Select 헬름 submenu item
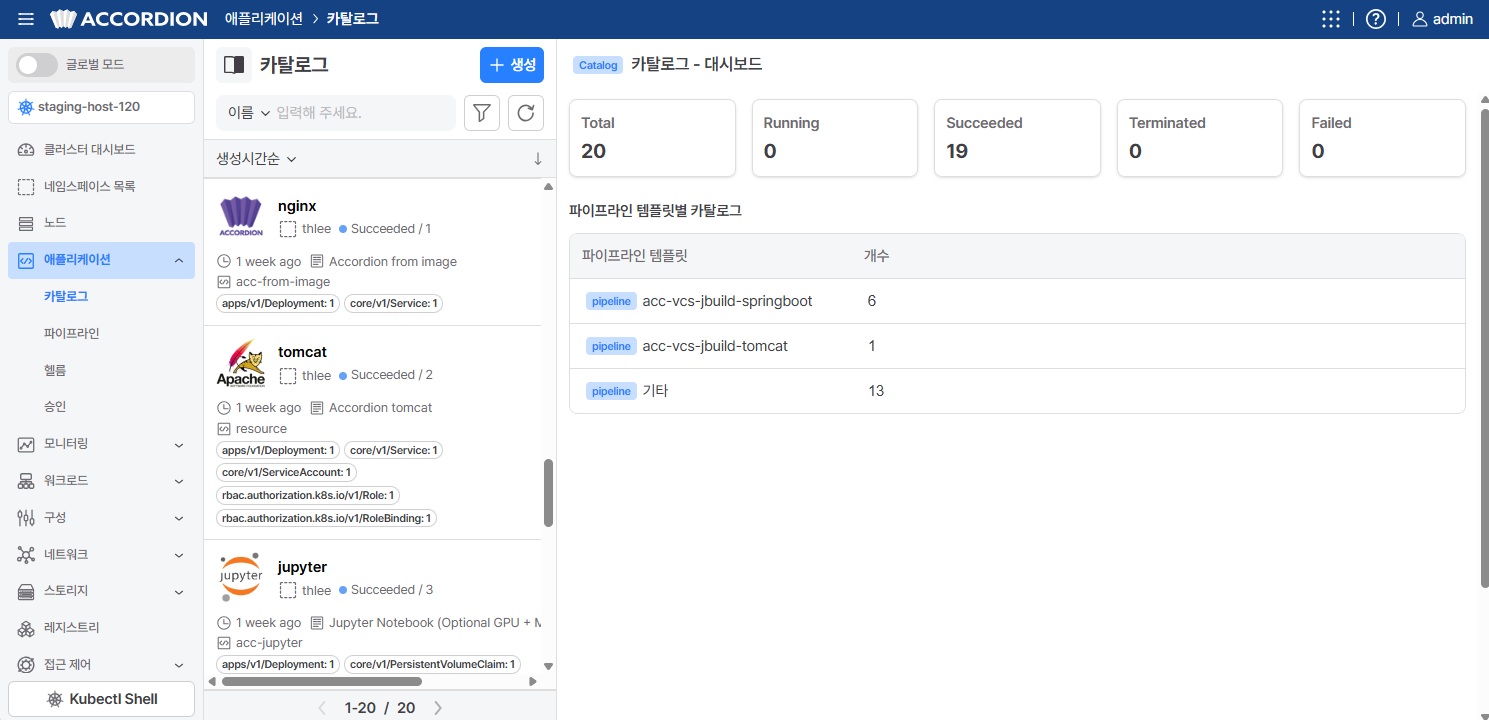1489x720 pixels. click(x=55, y=370)
